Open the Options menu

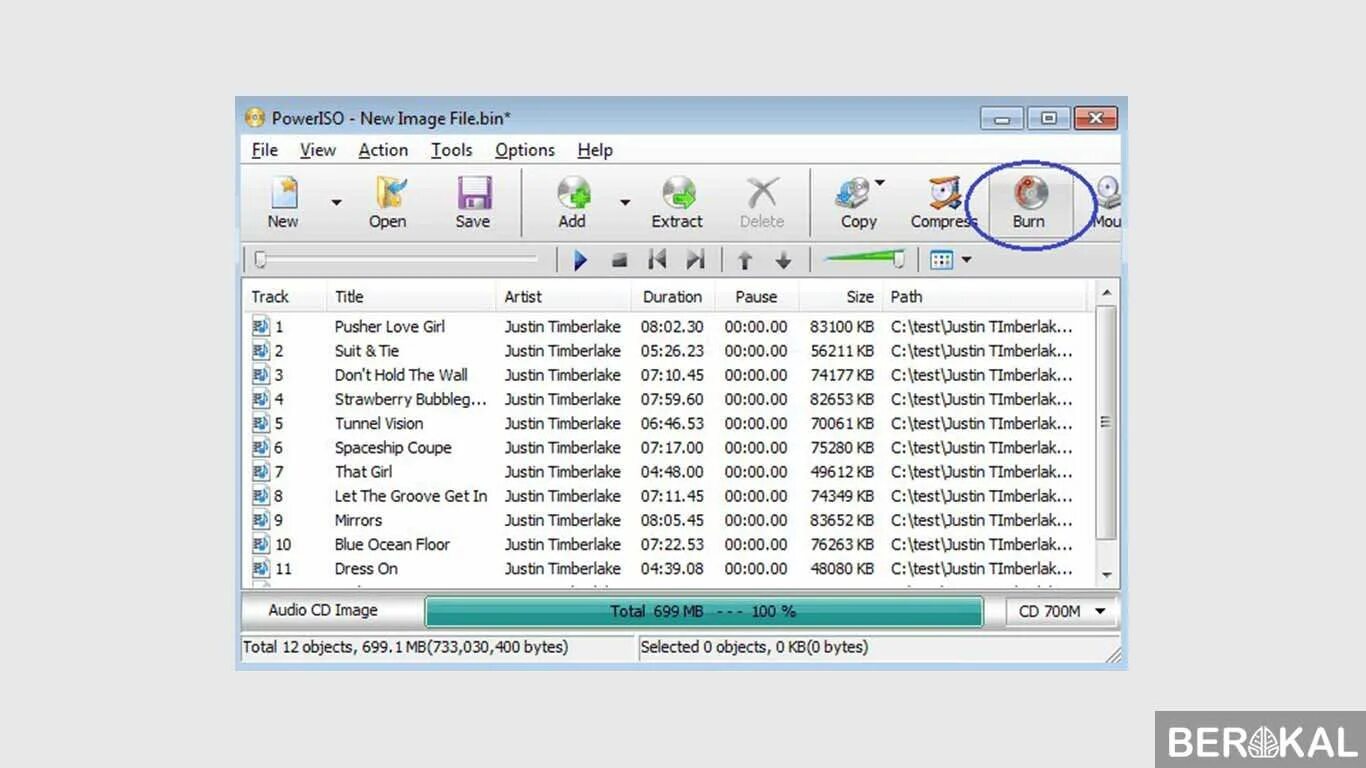525,150
